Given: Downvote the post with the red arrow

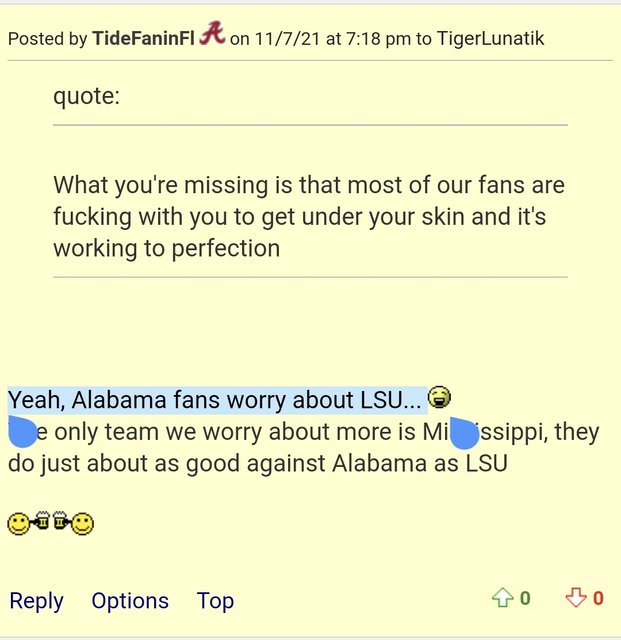Looking at the screenshot, I should tap(576, 598).
